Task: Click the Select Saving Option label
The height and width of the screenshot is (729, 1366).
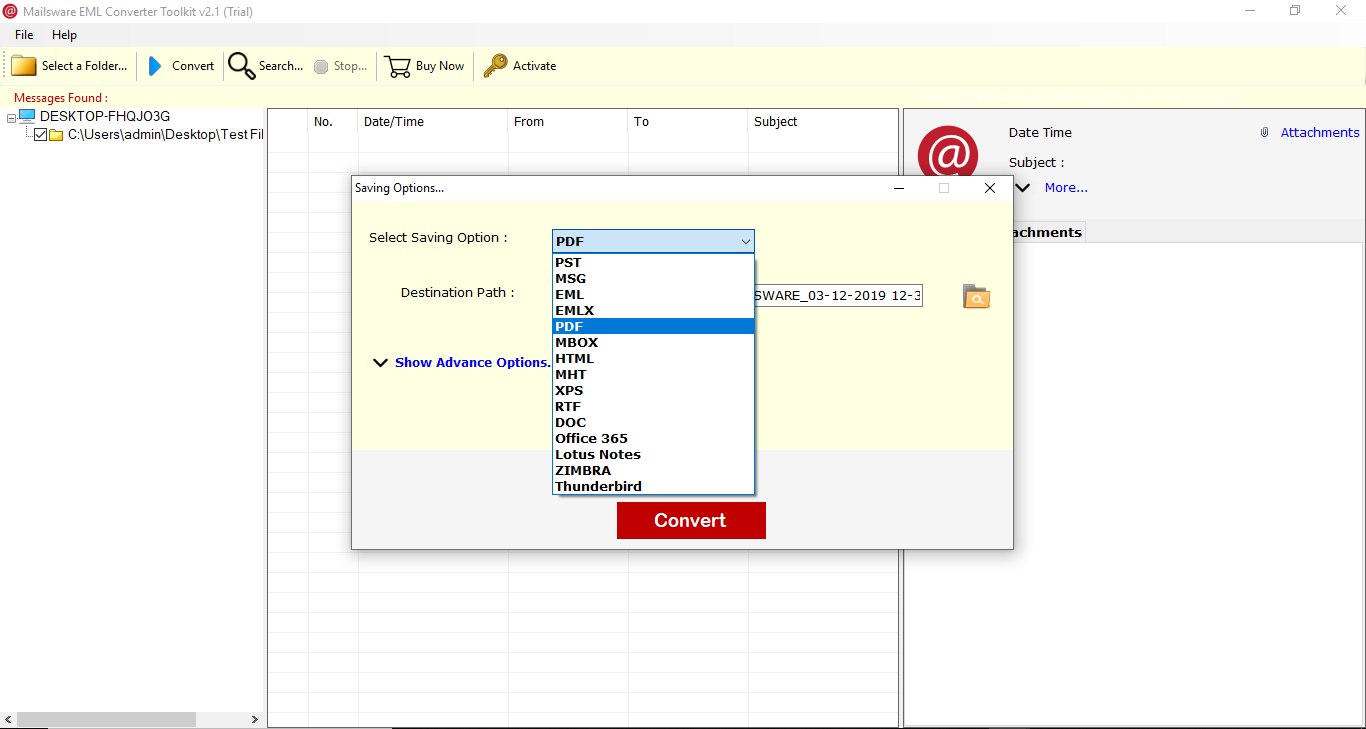Action: tap(438, 238)
